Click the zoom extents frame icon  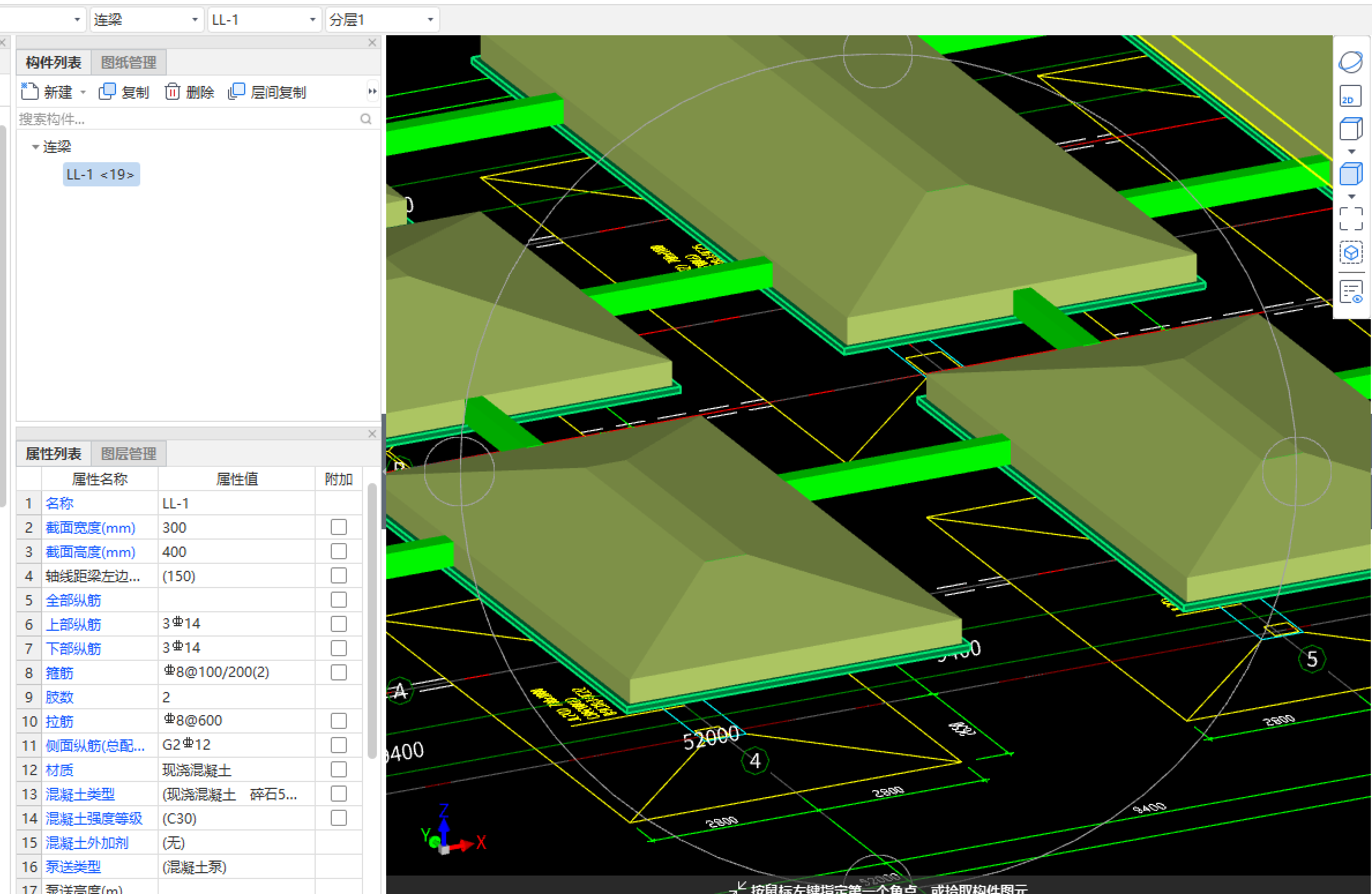[x=1350, y=219]
